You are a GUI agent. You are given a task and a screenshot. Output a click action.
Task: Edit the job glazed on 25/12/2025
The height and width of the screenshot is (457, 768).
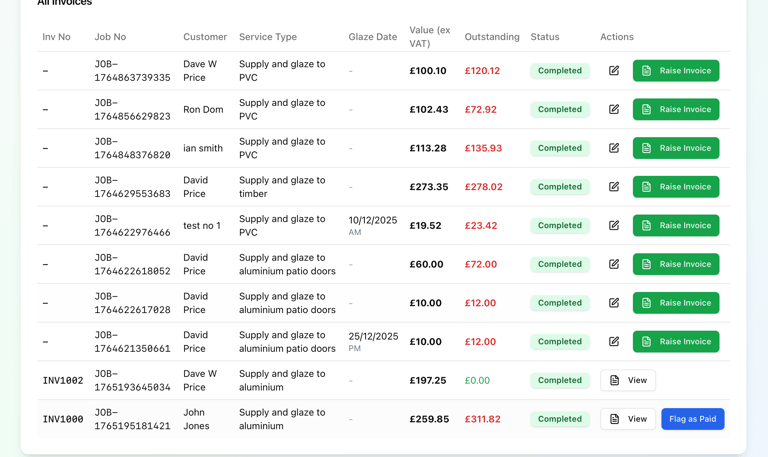pyautogui.click(x=614, y=342)
